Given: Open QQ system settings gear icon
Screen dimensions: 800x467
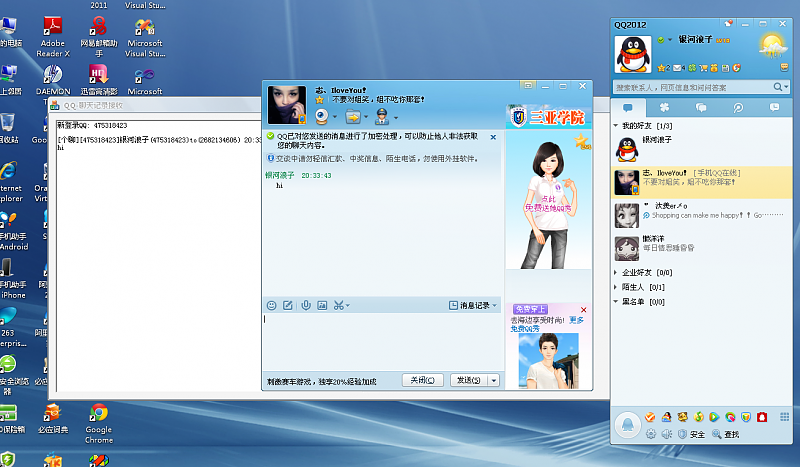Looking at the screenshot, I should tap(651, 434).
